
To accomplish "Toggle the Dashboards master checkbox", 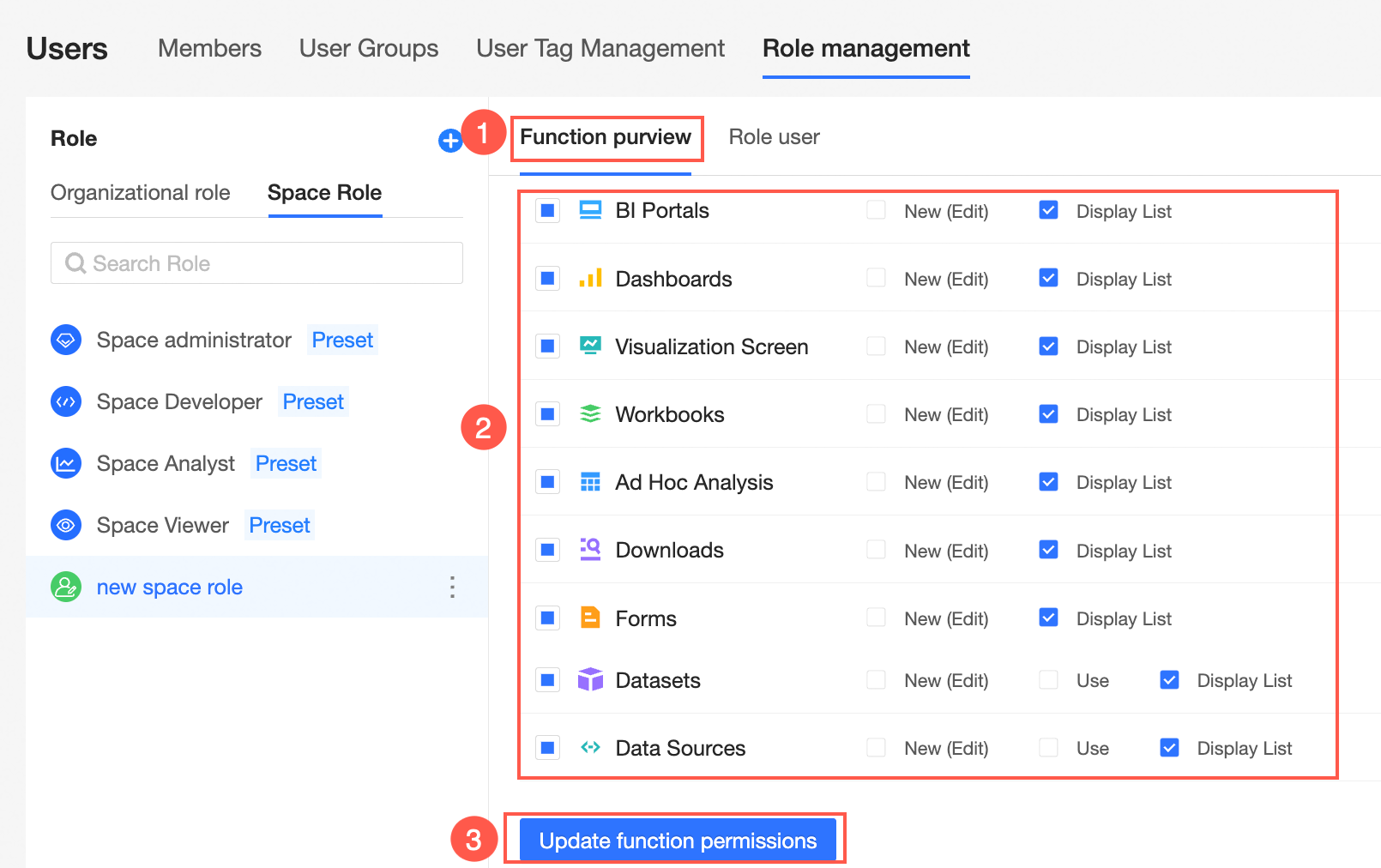I will 547,278.
